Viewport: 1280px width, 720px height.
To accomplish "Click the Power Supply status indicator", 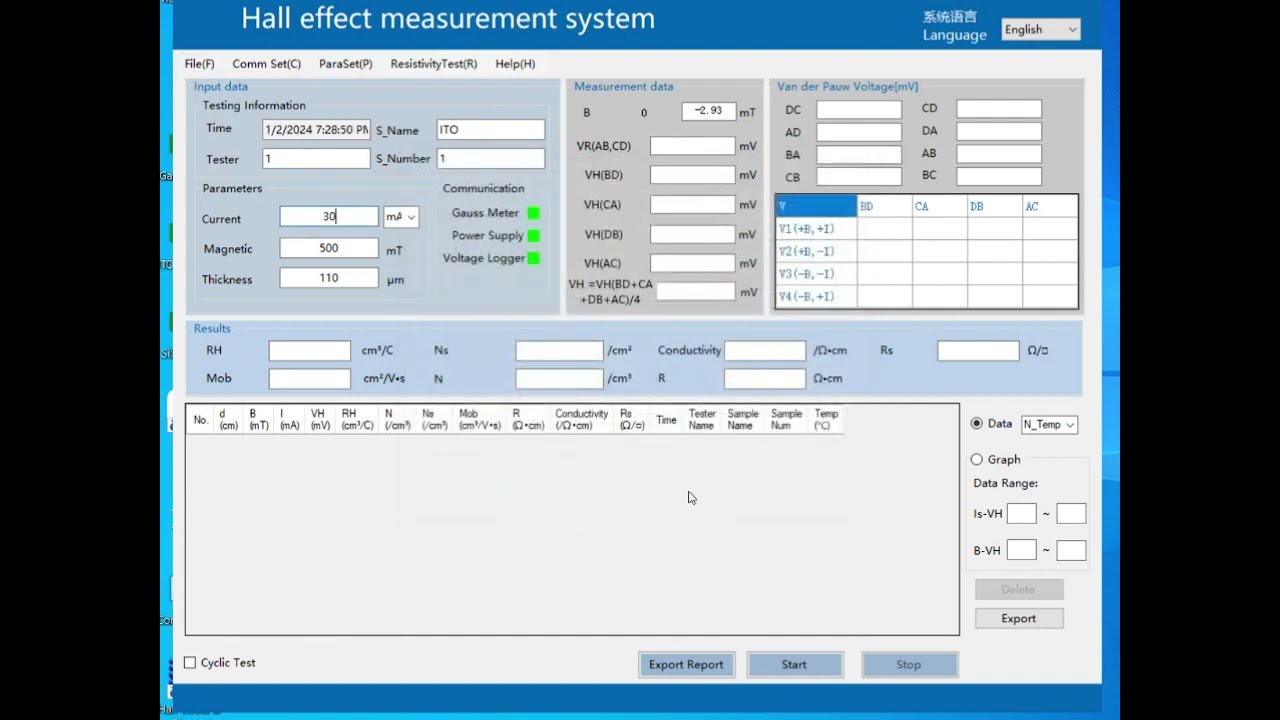I will point(533,236).
